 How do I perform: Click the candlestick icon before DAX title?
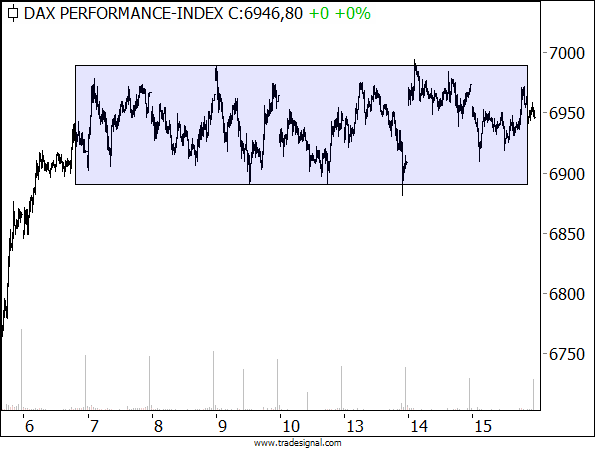13,14
